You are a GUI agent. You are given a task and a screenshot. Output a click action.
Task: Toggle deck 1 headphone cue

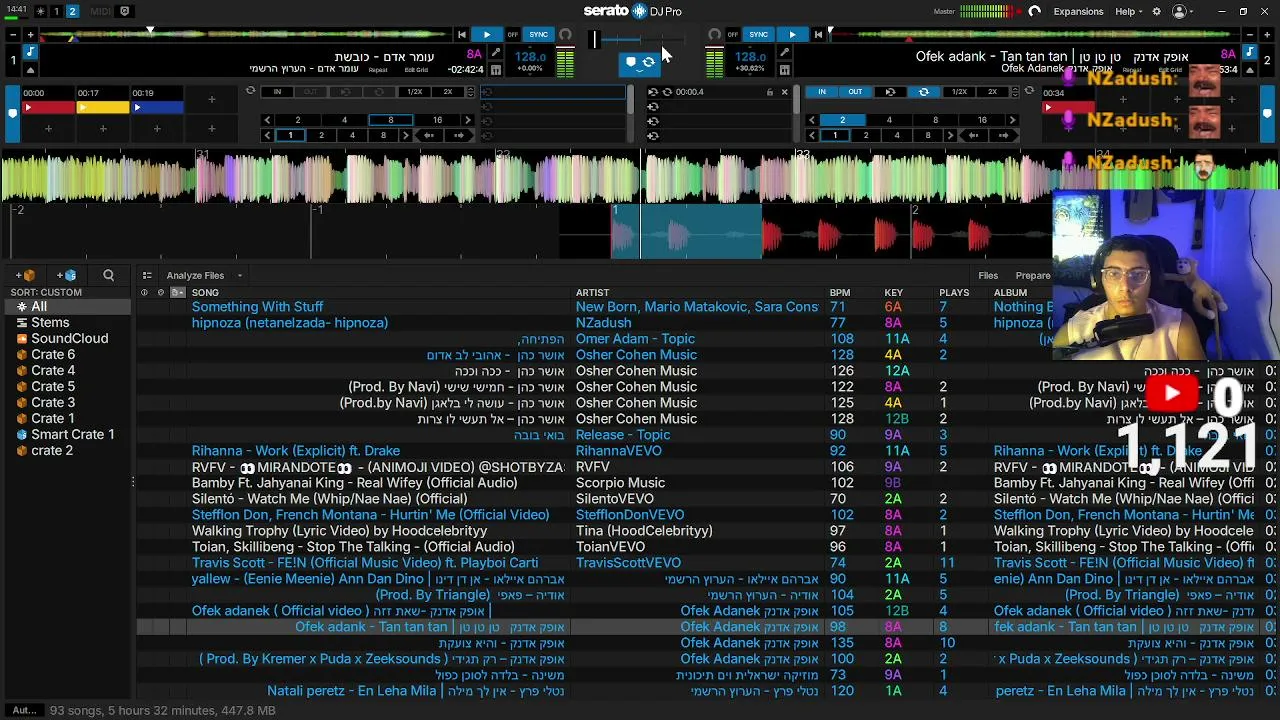[565, 35]
